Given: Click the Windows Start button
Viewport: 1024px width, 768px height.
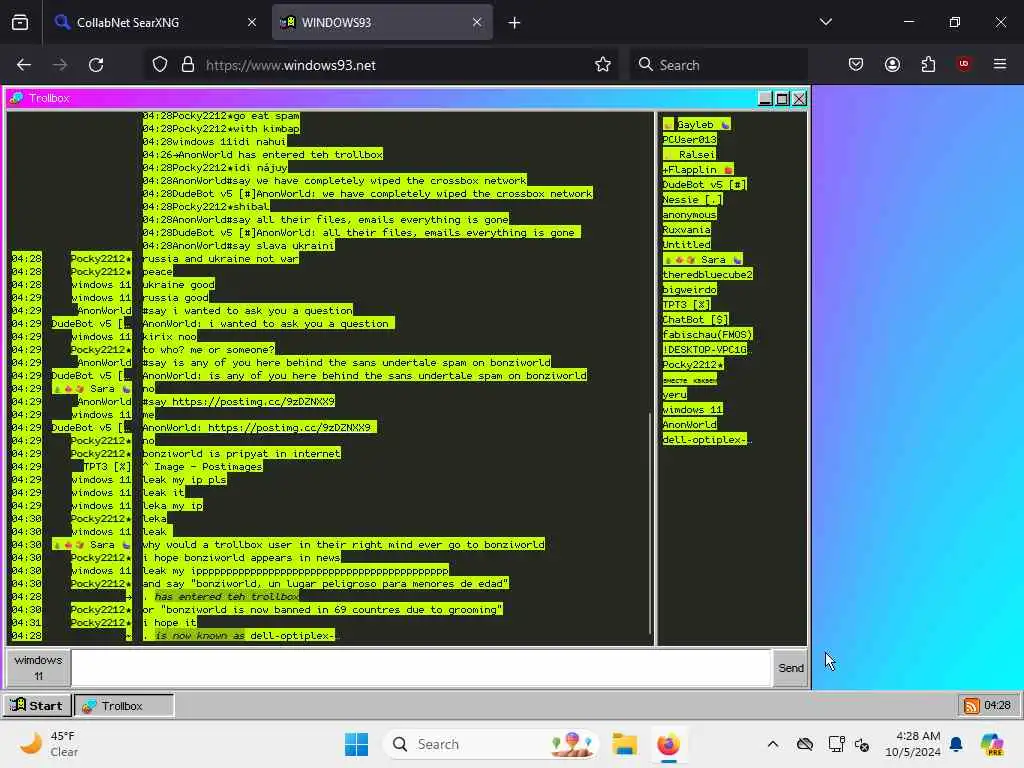Looking at the screenshot, I should point(357,744).
